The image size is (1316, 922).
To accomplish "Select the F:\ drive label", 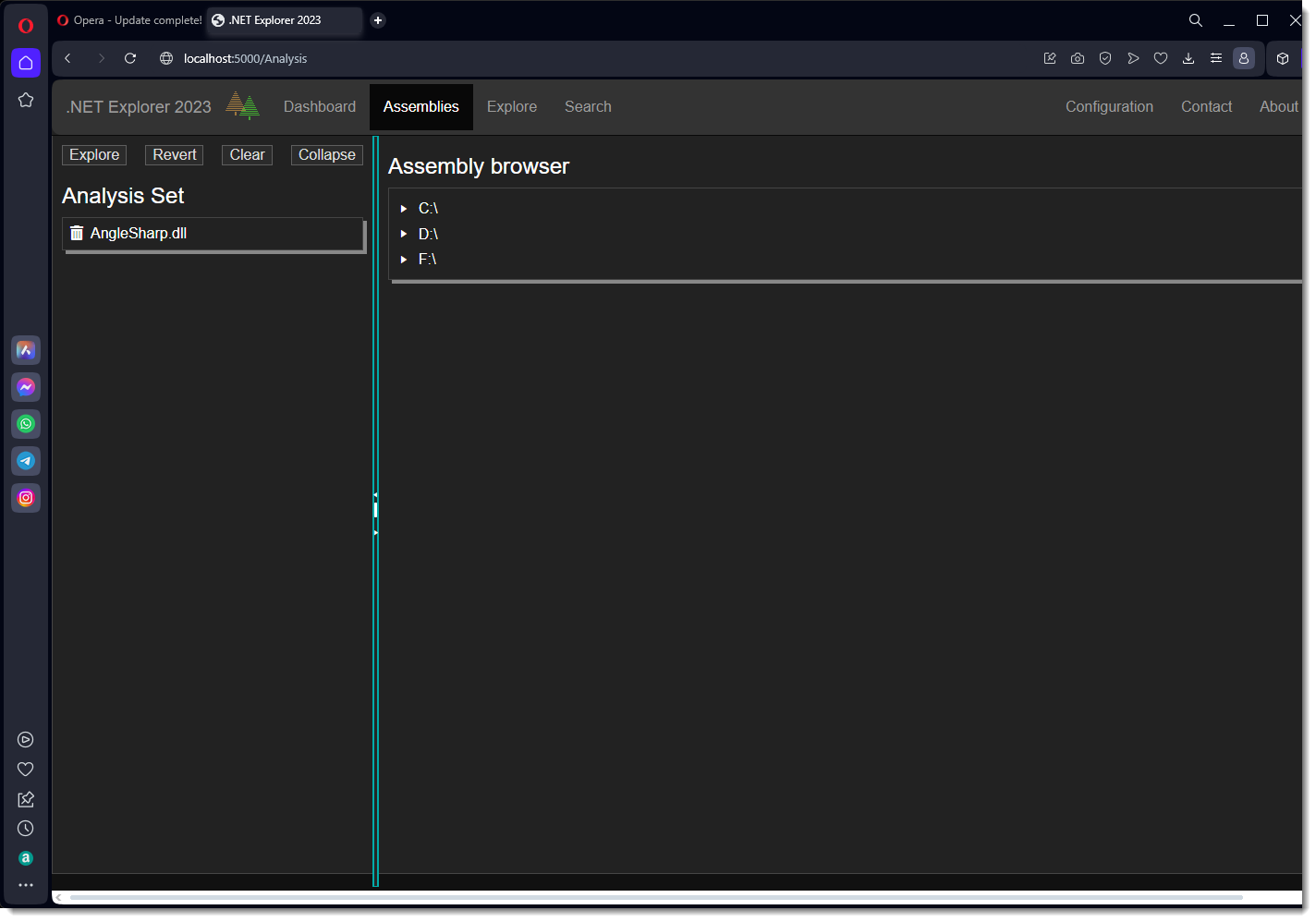I will [427, 260].
